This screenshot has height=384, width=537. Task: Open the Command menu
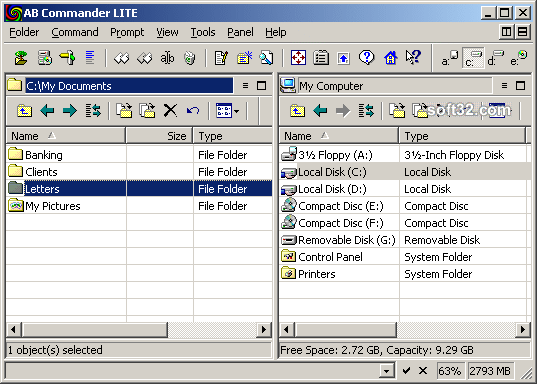[75, 32]
